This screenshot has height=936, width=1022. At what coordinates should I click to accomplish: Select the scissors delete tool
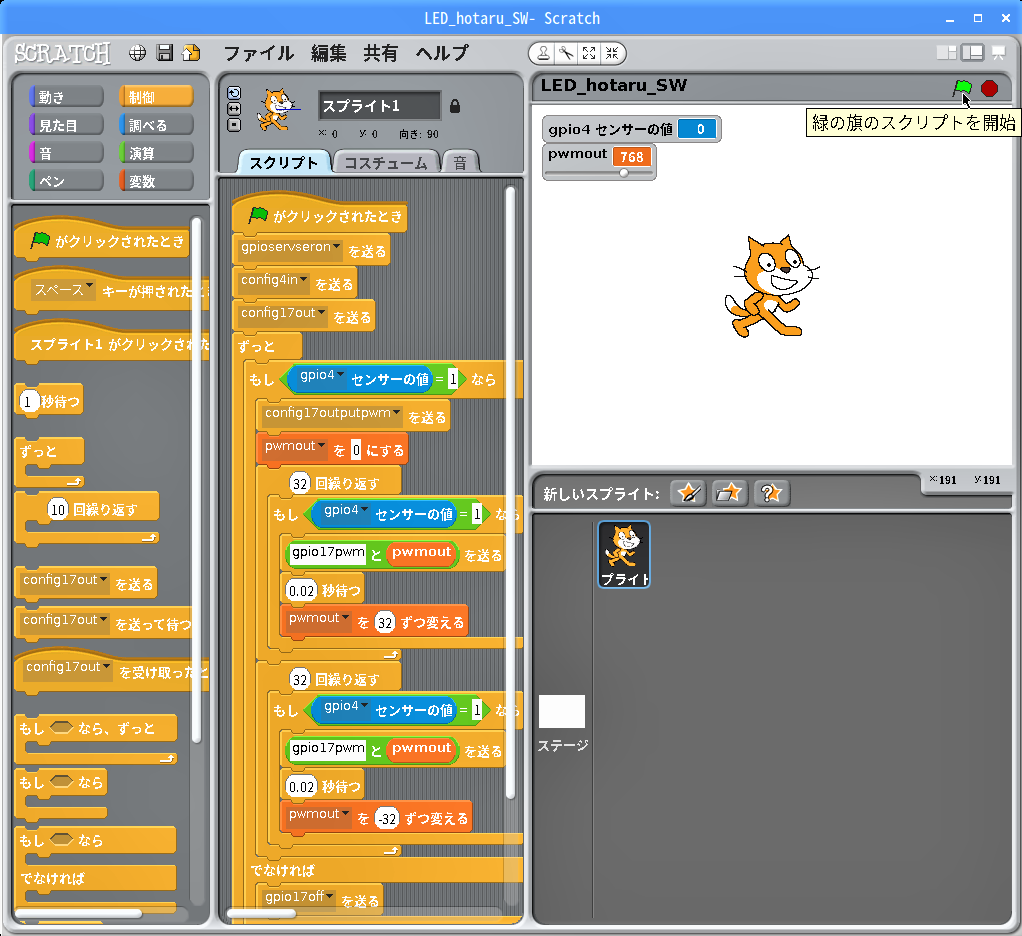566,53
